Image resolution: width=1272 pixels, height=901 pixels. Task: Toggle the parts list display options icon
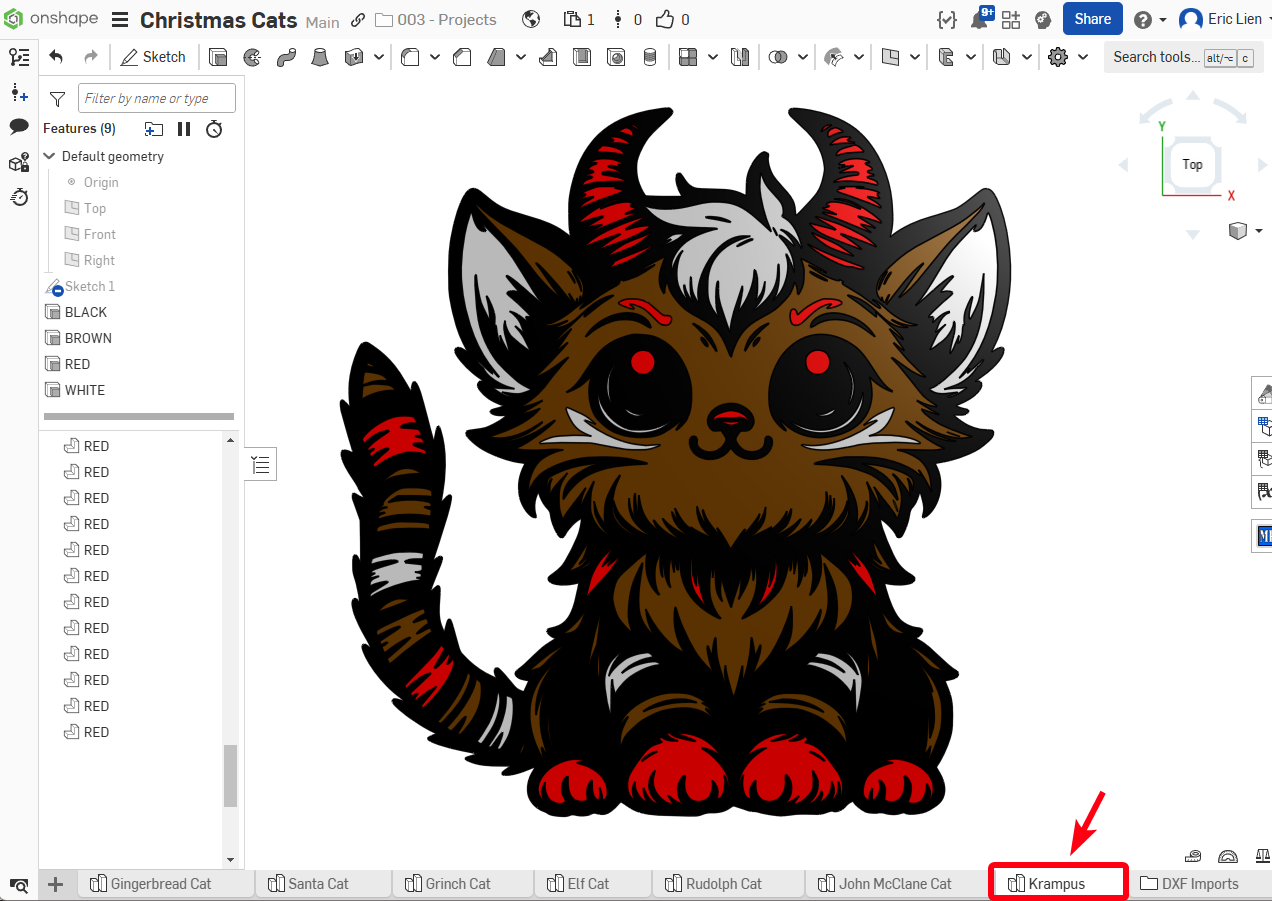(x=260, y=464)
